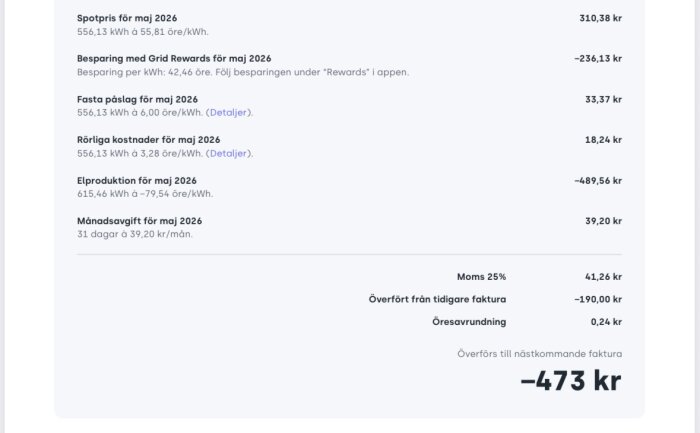Click the Öresavrundning label

coord(469,321)
